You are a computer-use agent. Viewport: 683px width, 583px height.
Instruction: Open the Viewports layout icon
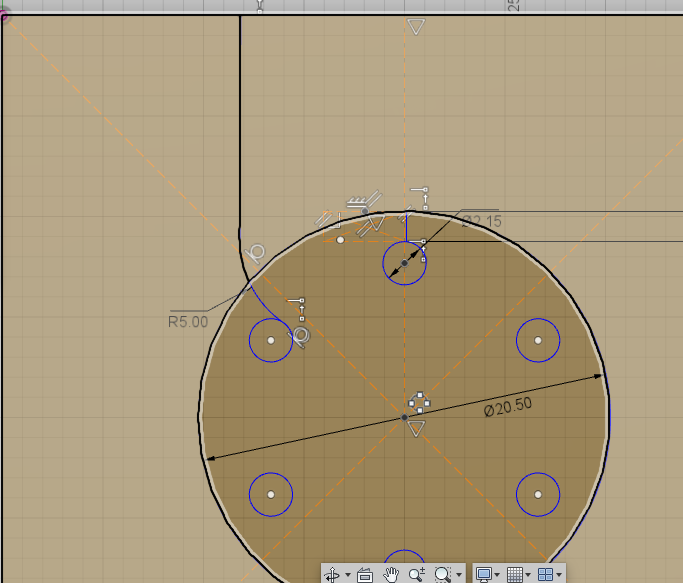pos(545,574)
